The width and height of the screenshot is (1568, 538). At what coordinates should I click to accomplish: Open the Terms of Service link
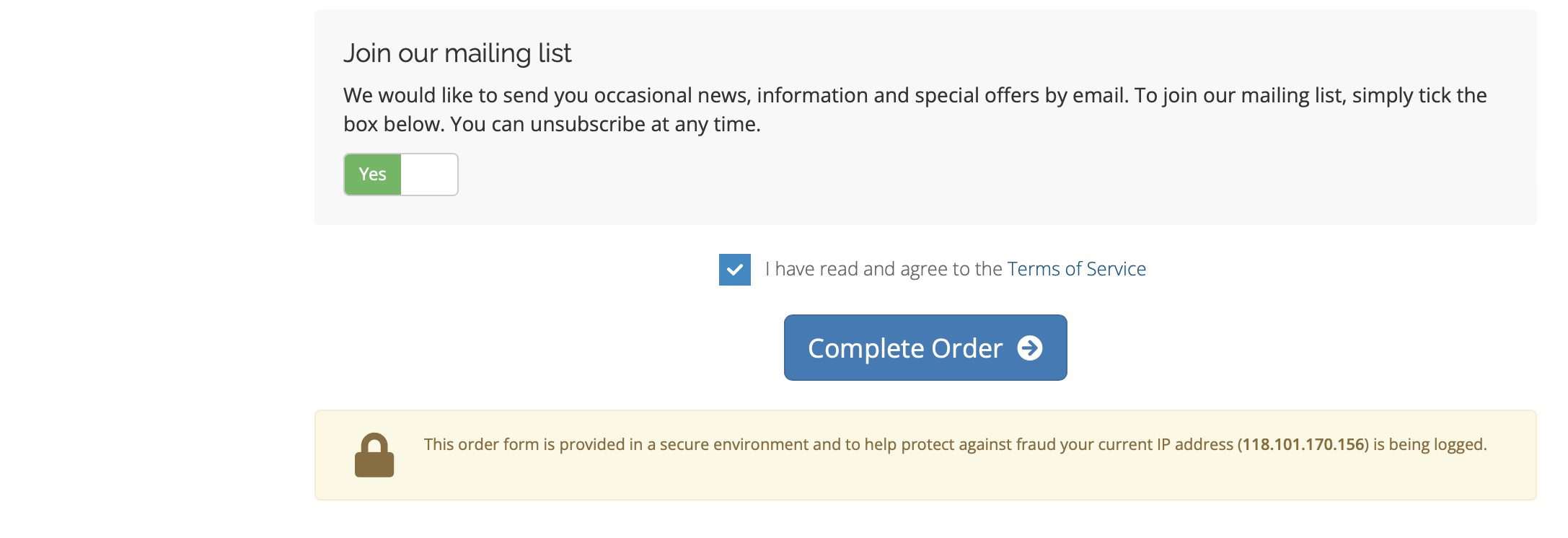(x=1077, y=269)
